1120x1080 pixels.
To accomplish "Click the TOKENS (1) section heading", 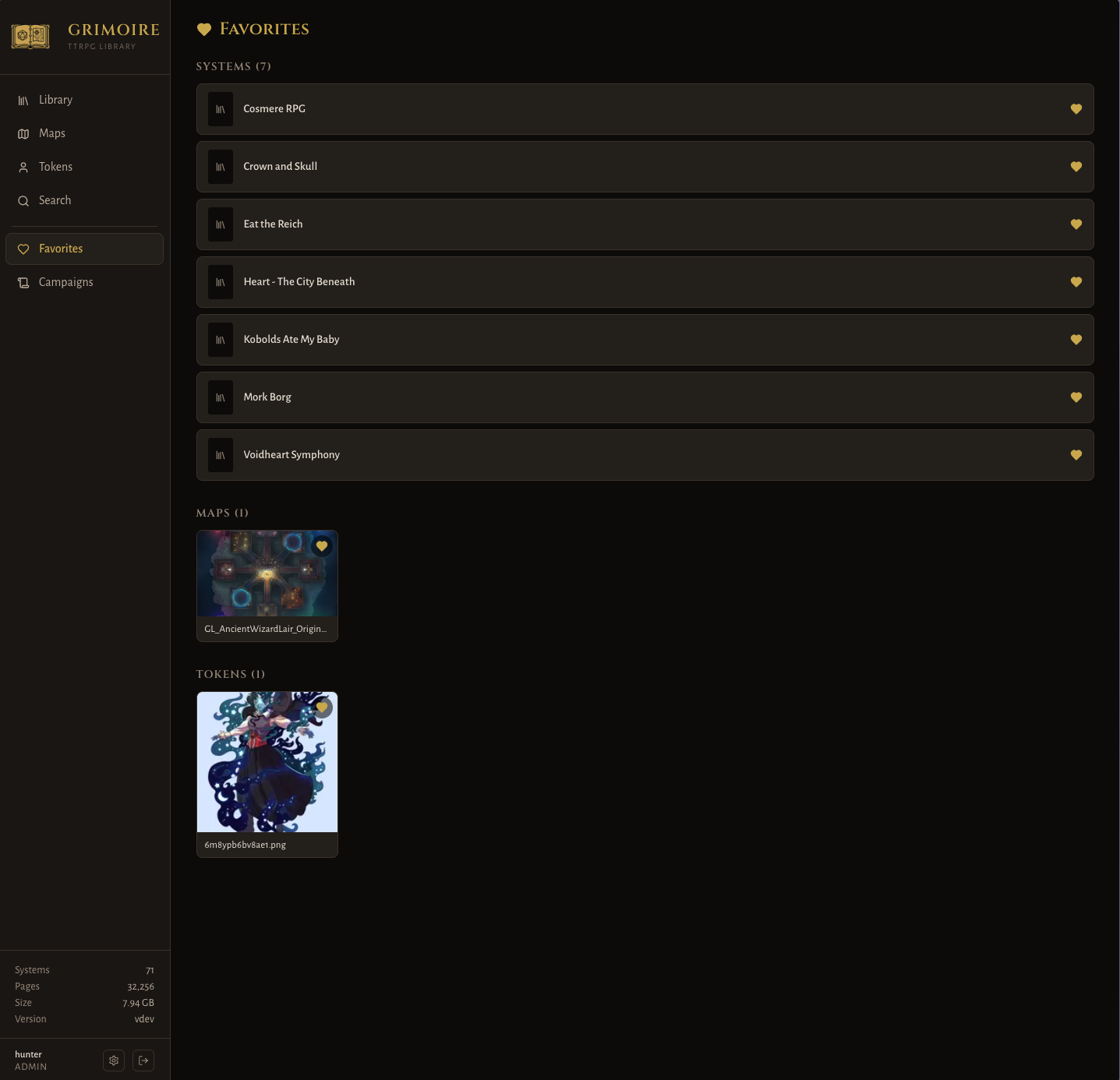I will point(231,675).
